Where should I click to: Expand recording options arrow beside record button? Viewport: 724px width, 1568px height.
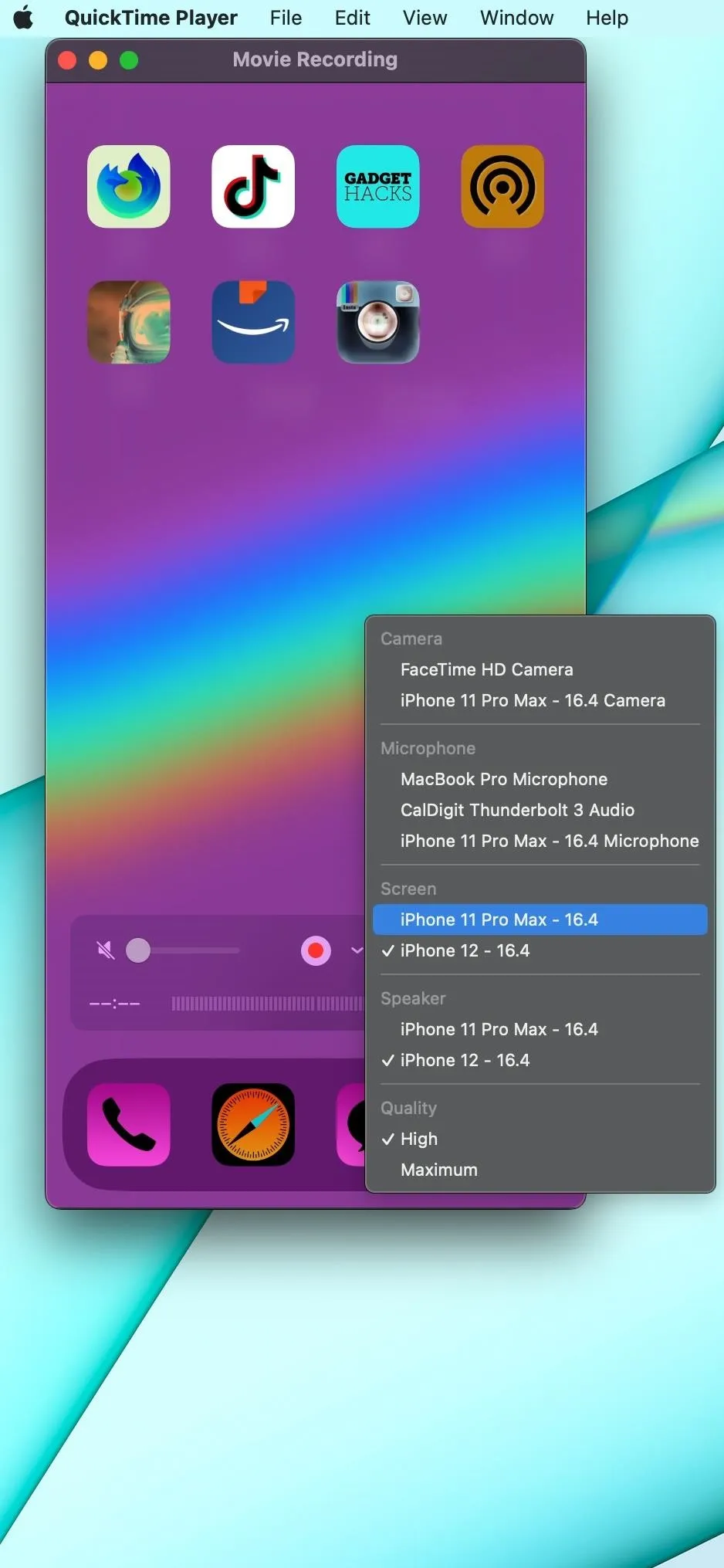pos(357,950)
